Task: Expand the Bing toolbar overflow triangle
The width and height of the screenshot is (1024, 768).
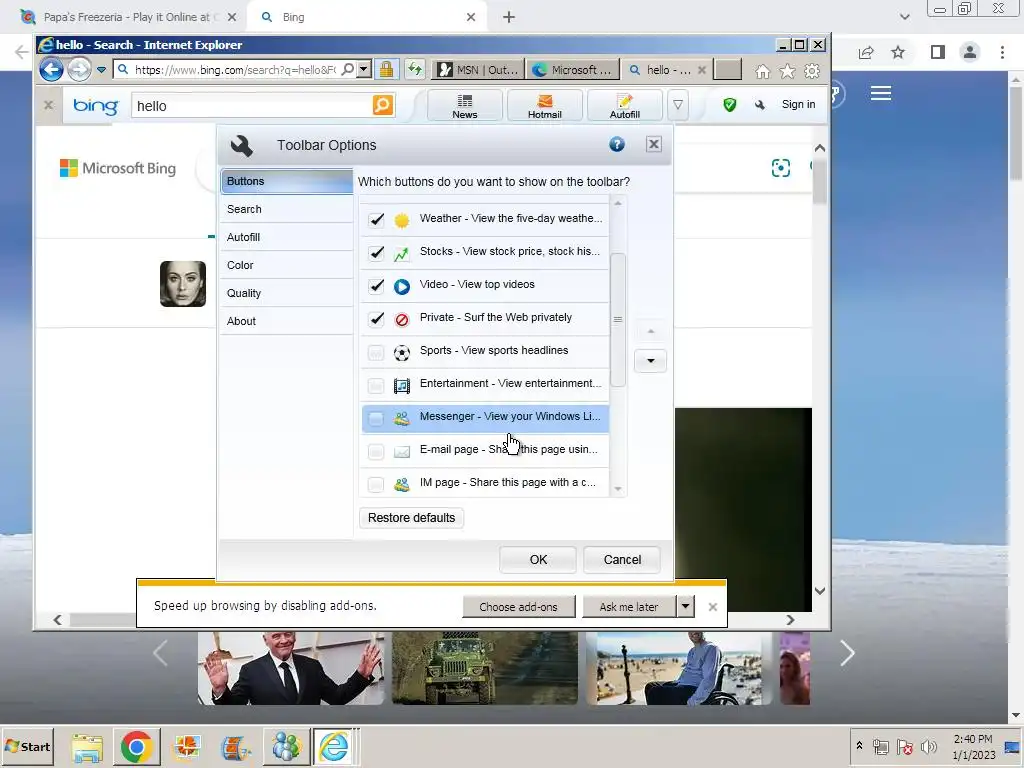Action: click(x=679, y=104)
